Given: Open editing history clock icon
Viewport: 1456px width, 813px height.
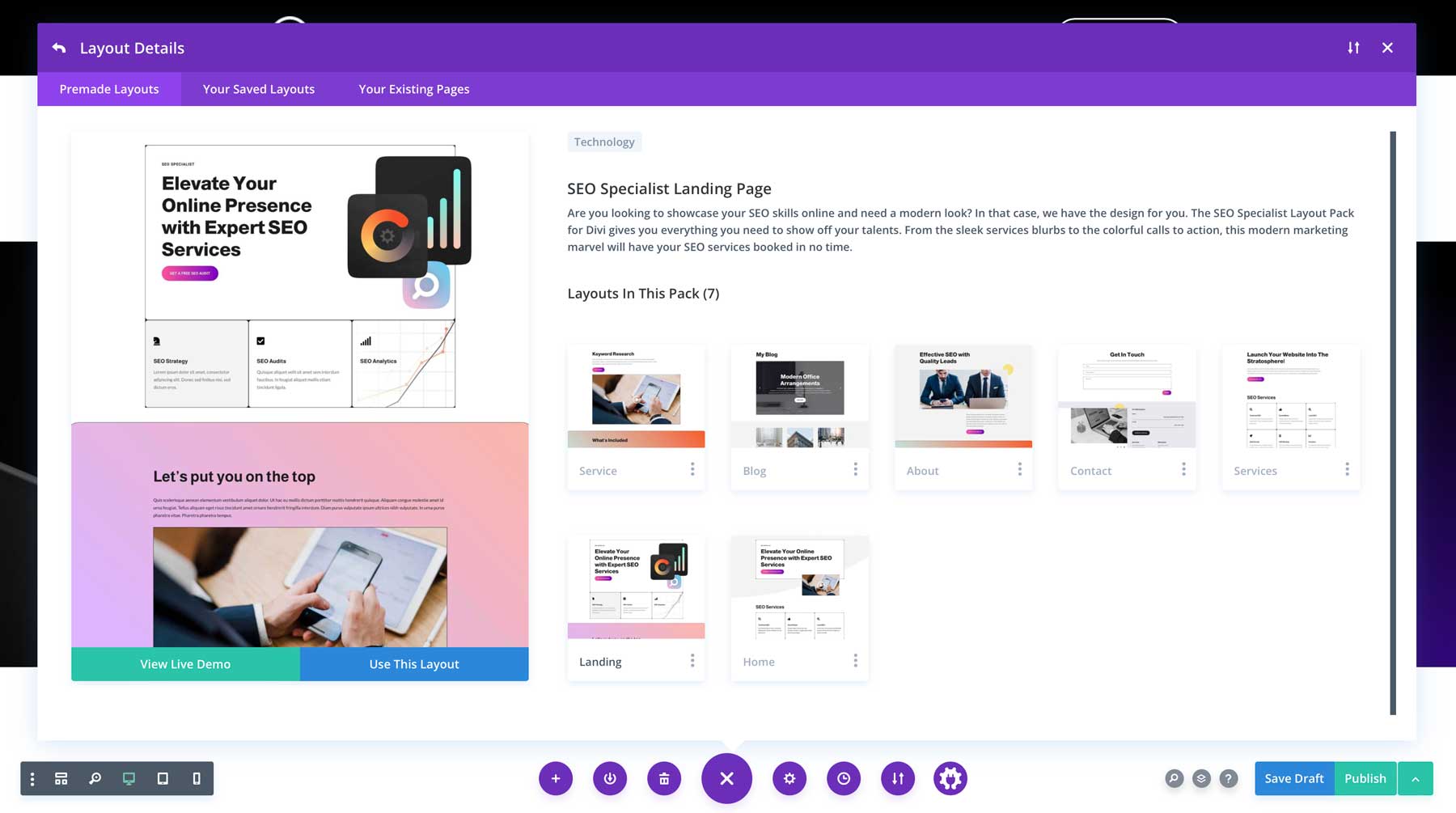Looking at the screenshot, I should point(844,778).
